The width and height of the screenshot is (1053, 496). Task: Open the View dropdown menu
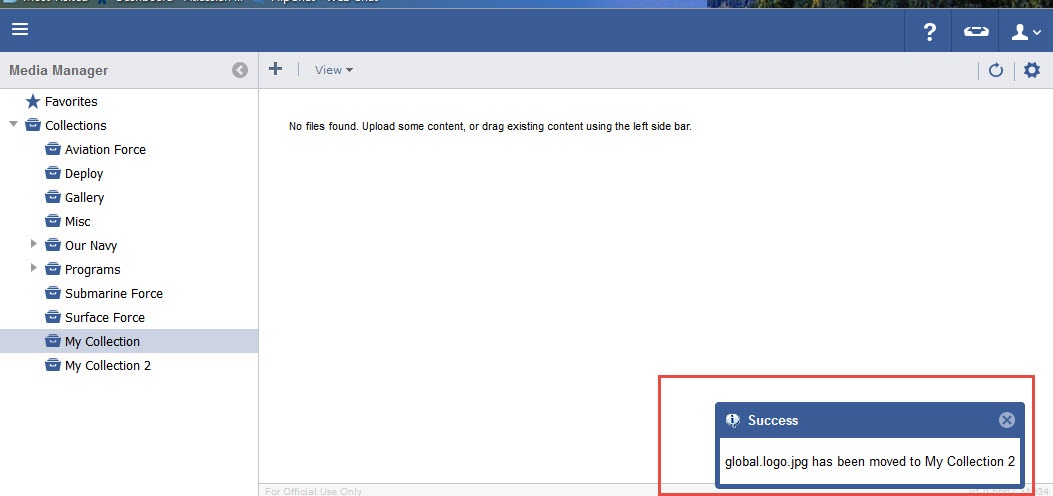coord(333,70)
